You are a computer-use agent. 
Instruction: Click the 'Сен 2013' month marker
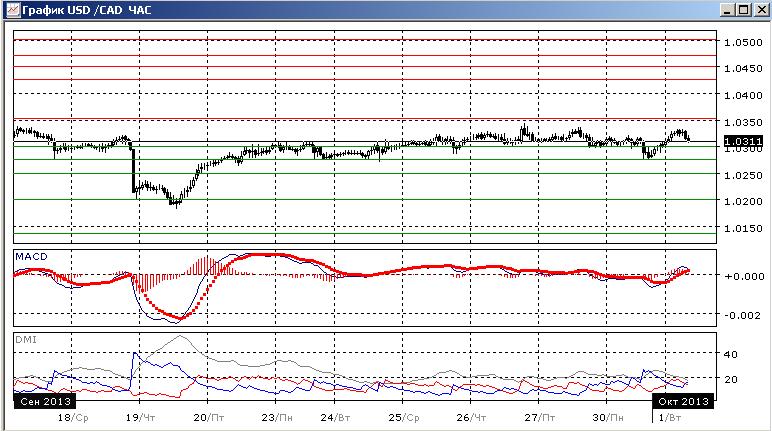45,401
